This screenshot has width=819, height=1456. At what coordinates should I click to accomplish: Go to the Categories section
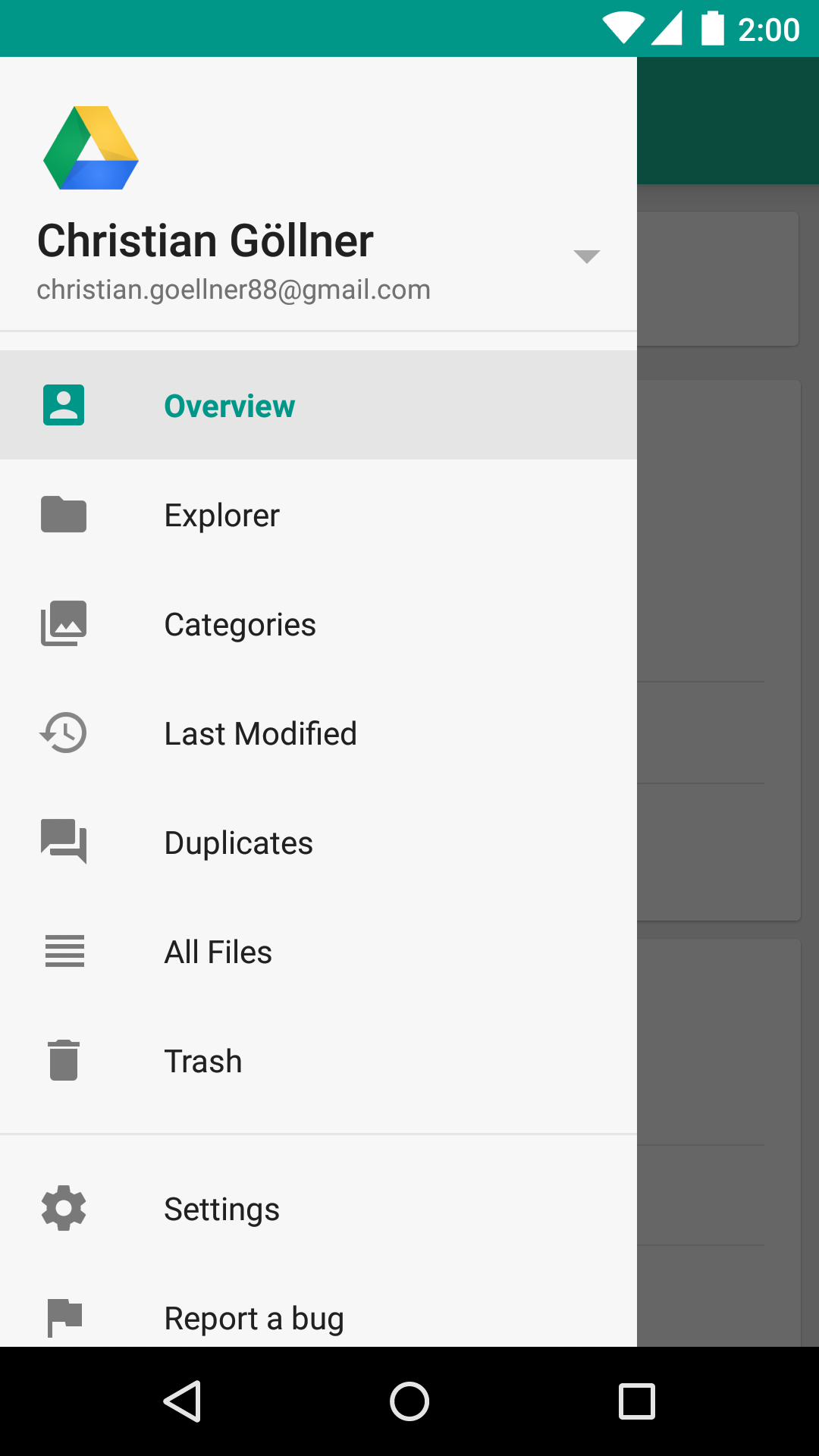tap(318, 624)
